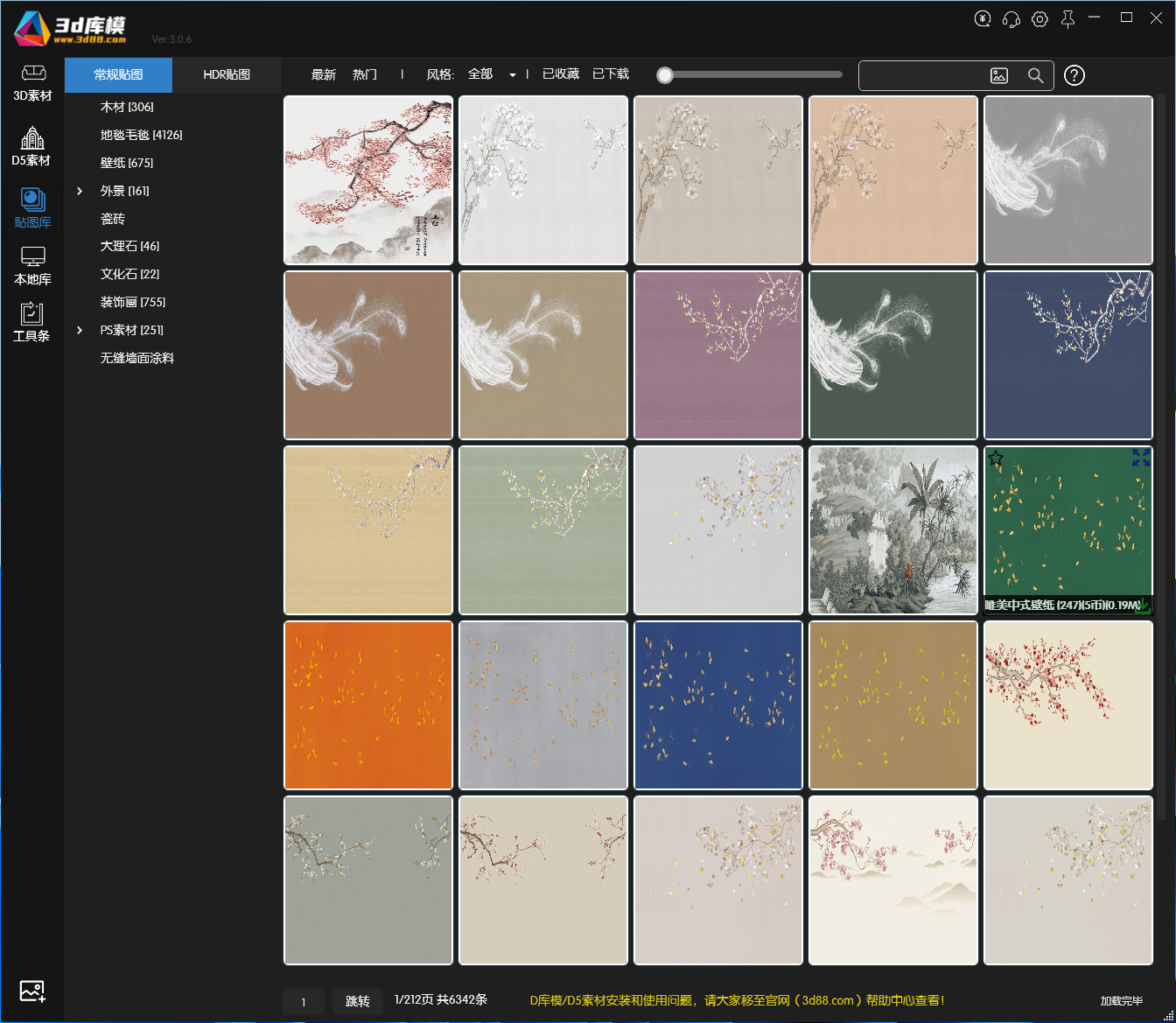Select the white magnolia on light gray thumbnail
Image resolution: width=1176 pixels, height=1023 pixels.
coord(543,180)
